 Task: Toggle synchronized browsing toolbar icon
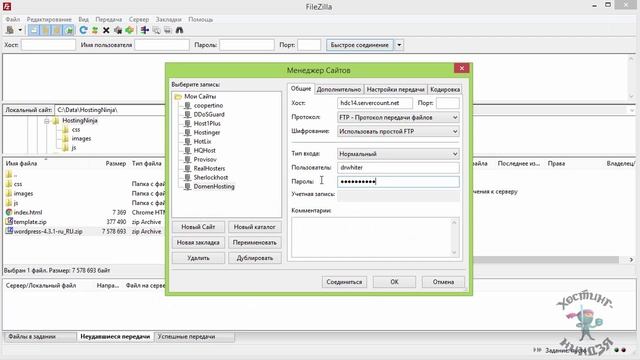coord(167,30)
